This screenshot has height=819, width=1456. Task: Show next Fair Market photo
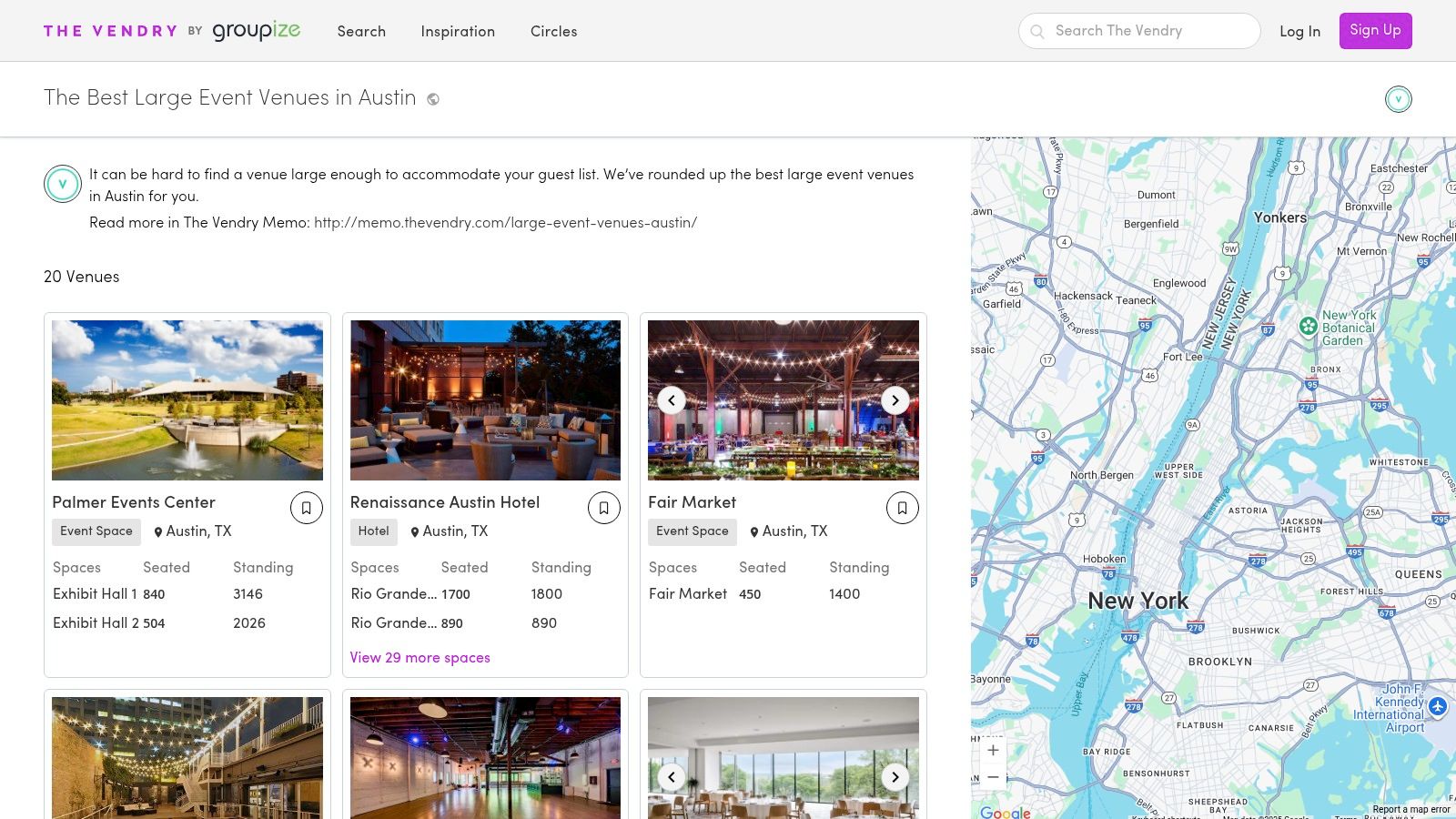click(x=895, y=400)
